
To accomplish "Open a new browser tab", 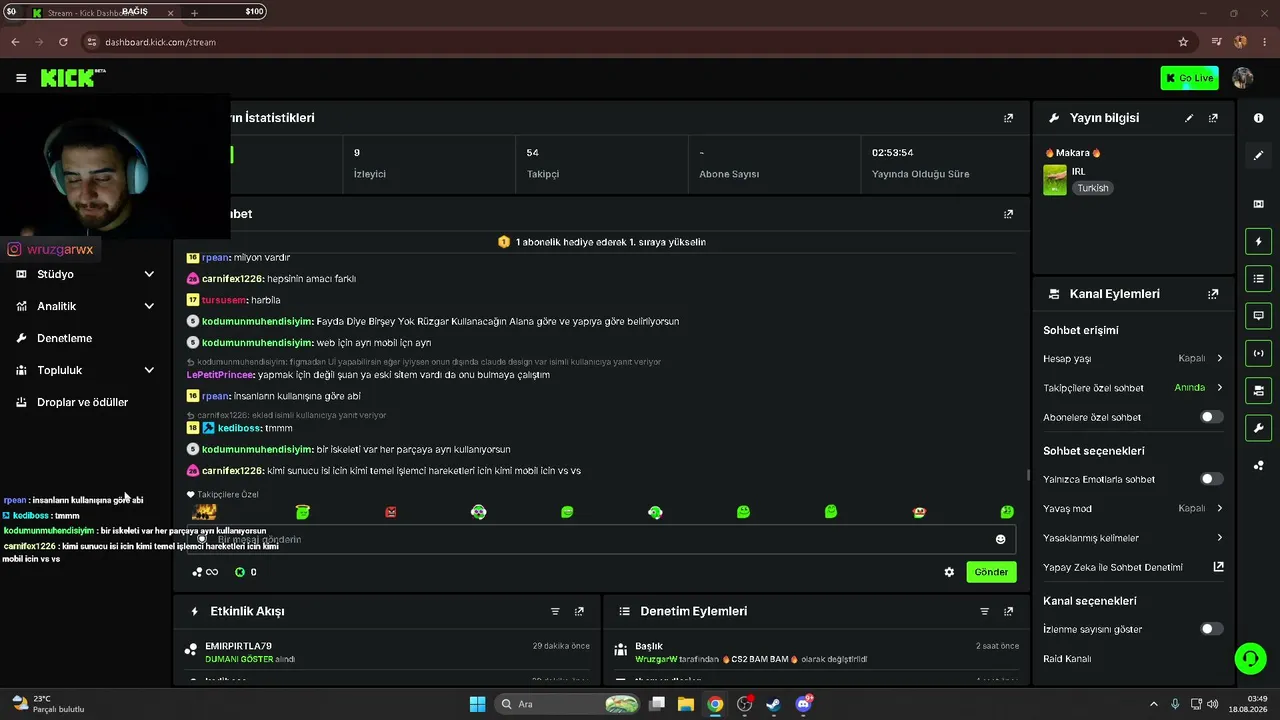I will (x=194, y=13).
